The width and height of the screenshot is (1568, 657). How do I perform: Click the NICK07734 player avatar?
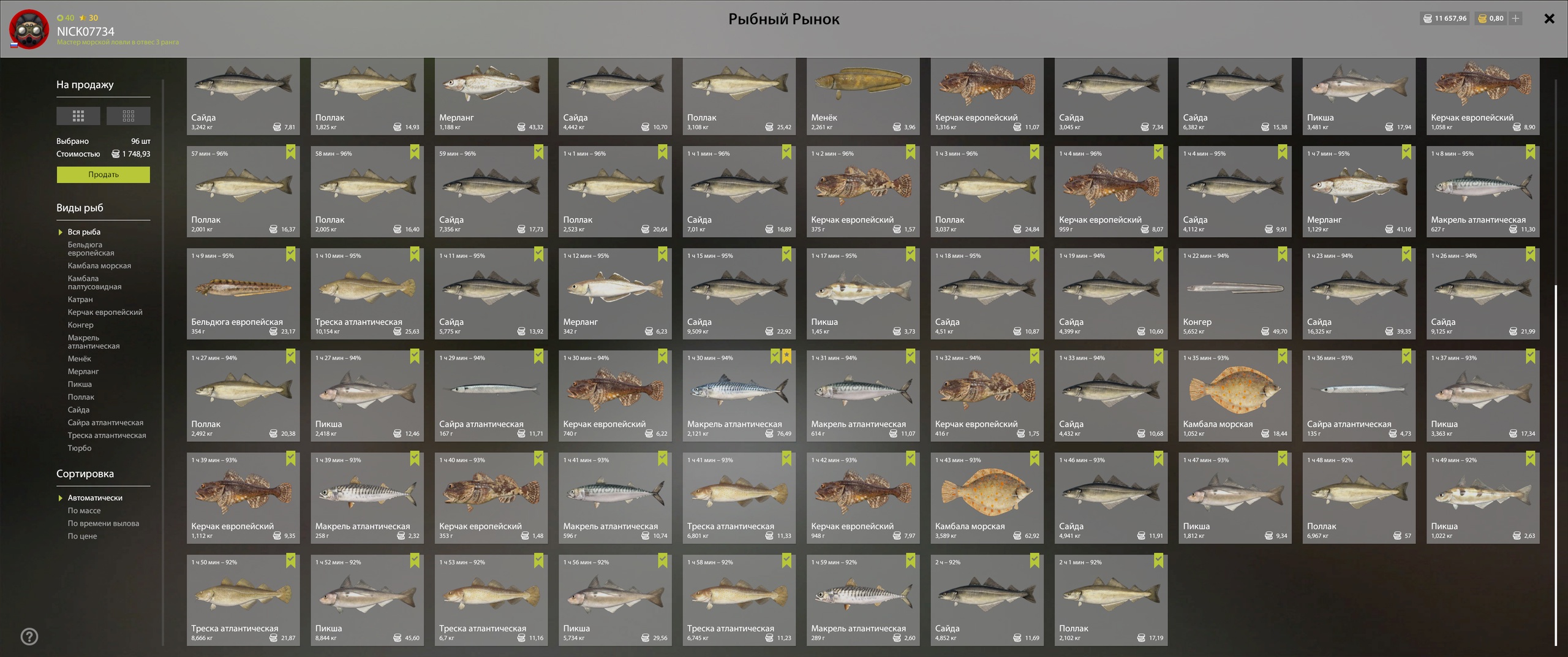(x=29, y=29)
